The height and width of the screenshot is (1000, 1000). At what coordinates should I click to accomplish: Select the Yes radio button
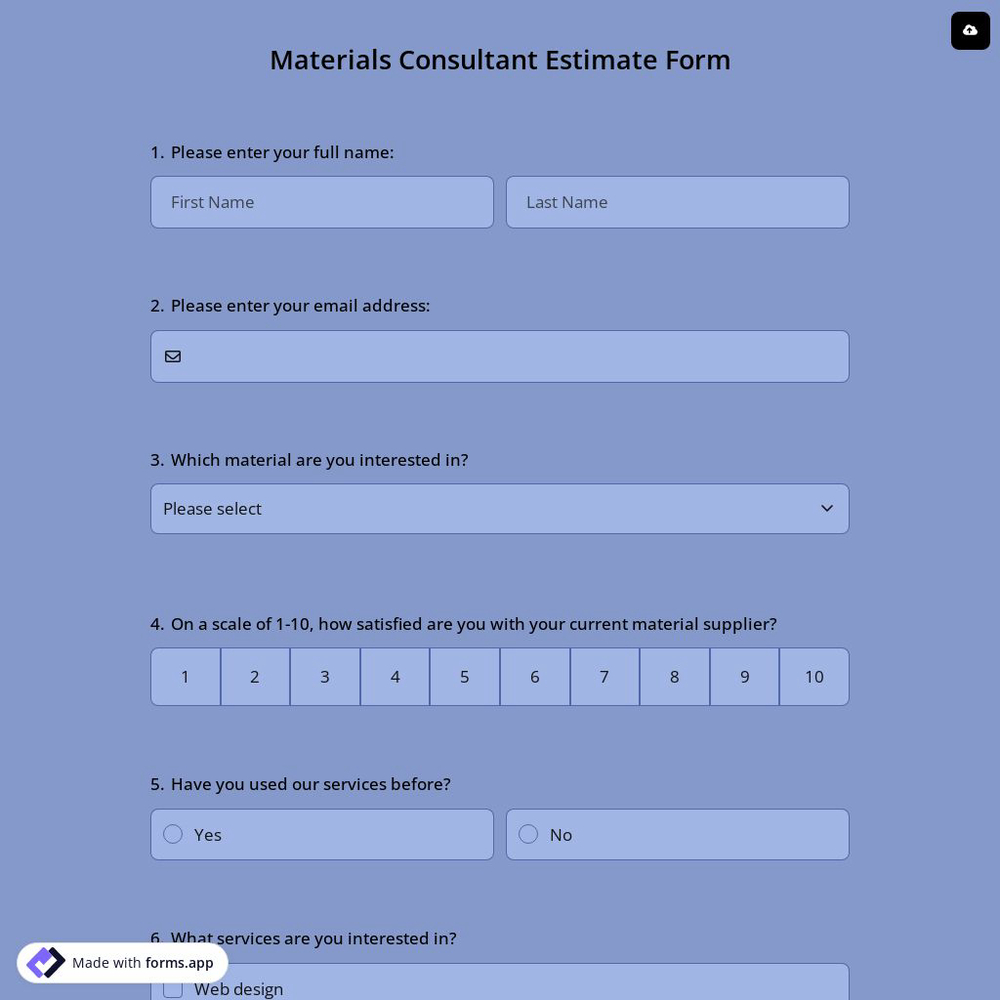(x=173, y=834)
